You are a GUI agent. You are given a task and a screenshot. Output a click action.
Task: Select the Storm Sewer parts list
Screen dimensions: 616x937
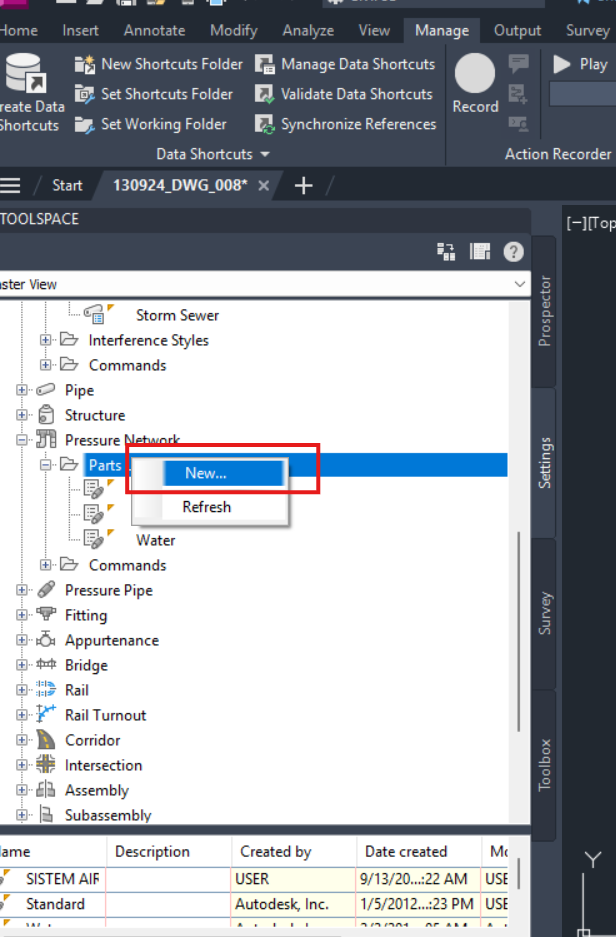coord(177,315)
